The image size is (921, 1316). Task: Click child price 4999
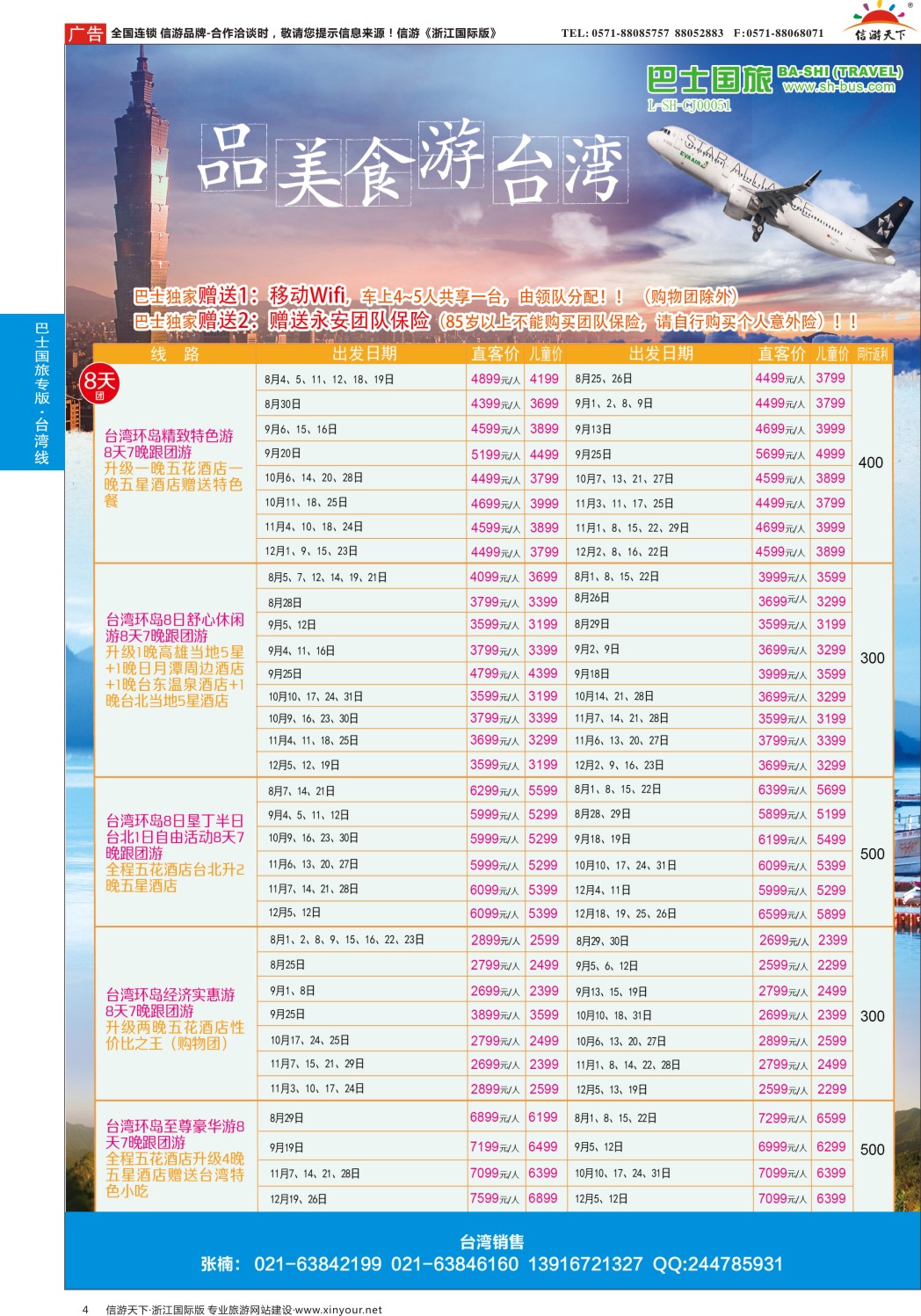click(x=830, y=454)
